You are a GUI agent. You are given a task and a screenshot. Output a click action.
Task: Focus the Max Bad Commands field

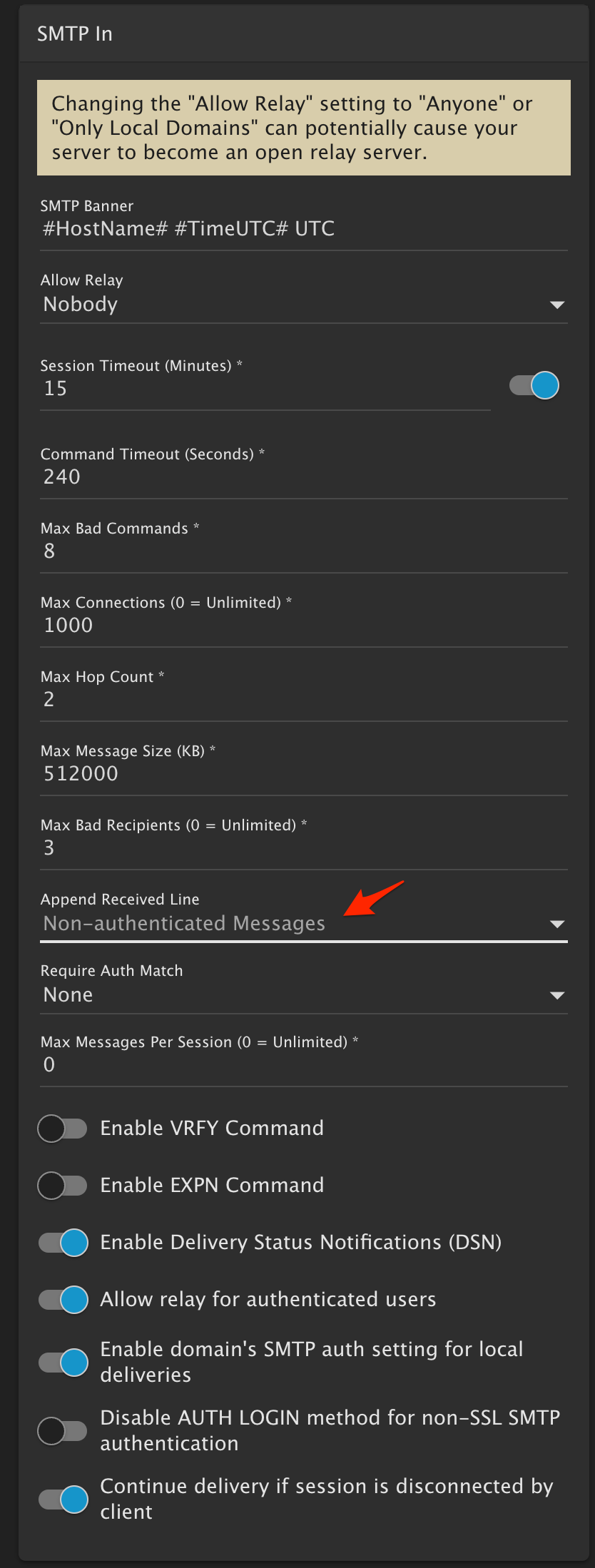point(303,551)
